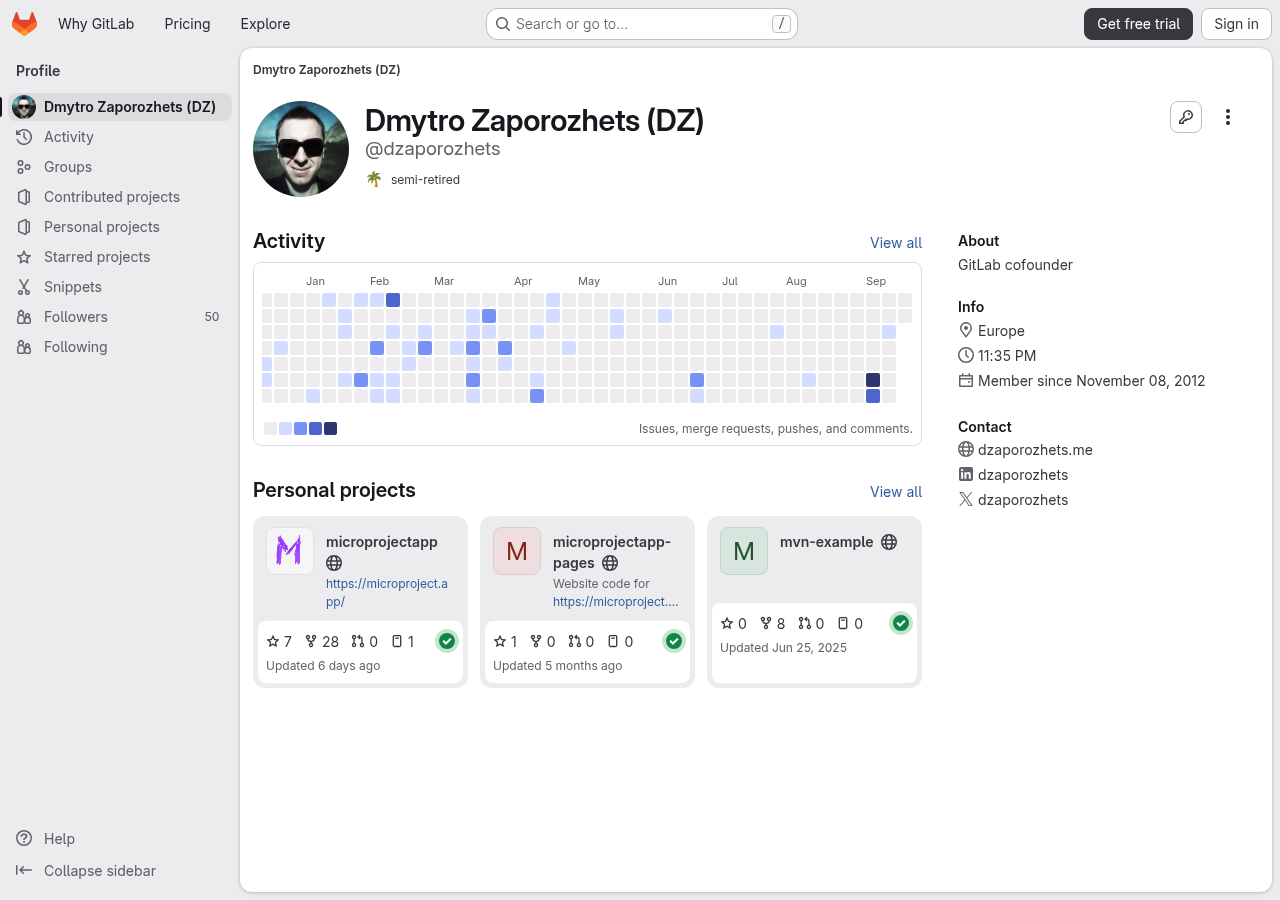Click the Sign in button
Image resolution: width=1280 pixels, height=900 pixels.
(1236, 24)
